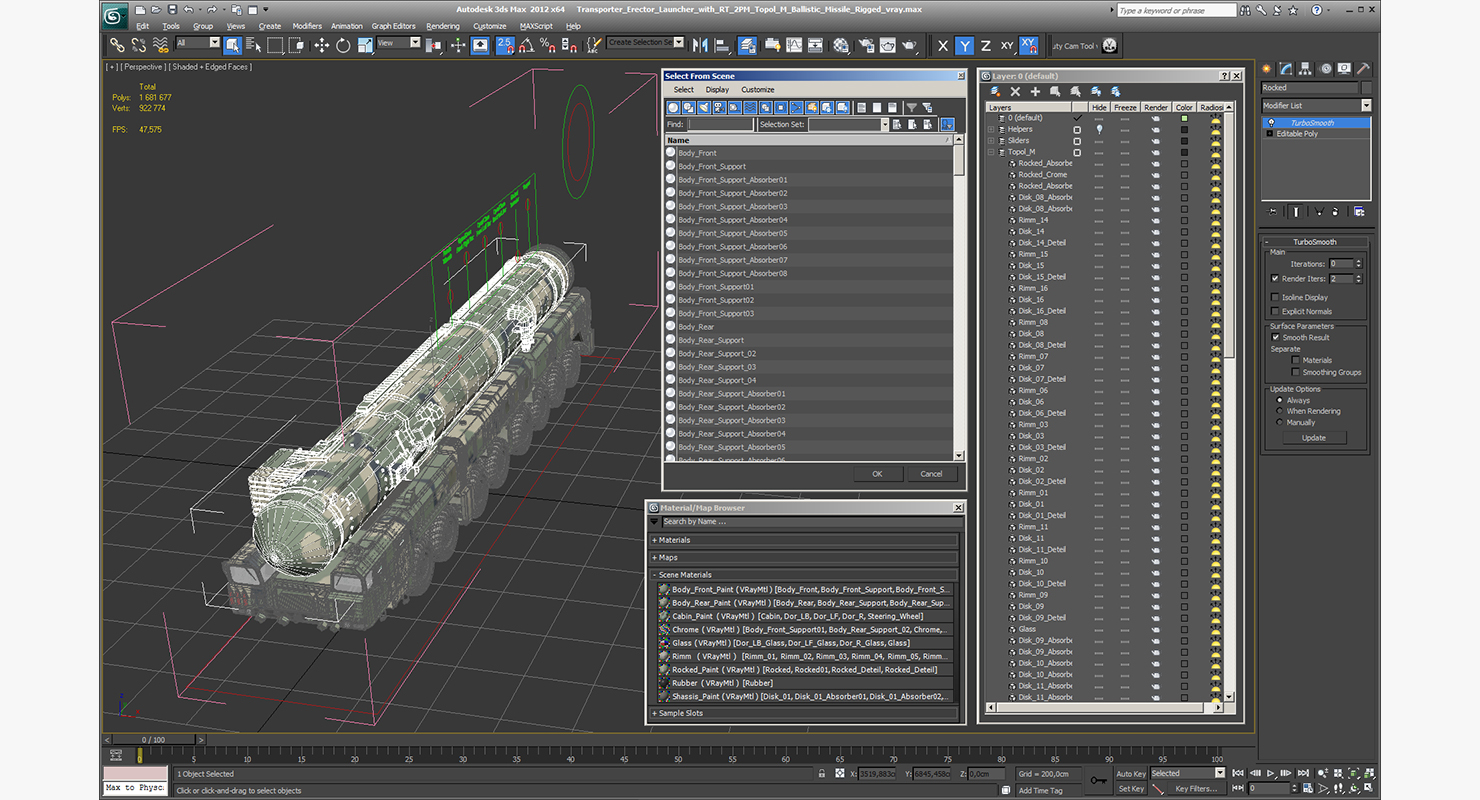Collapse the Topol_M layer

(x=991, y=152)
